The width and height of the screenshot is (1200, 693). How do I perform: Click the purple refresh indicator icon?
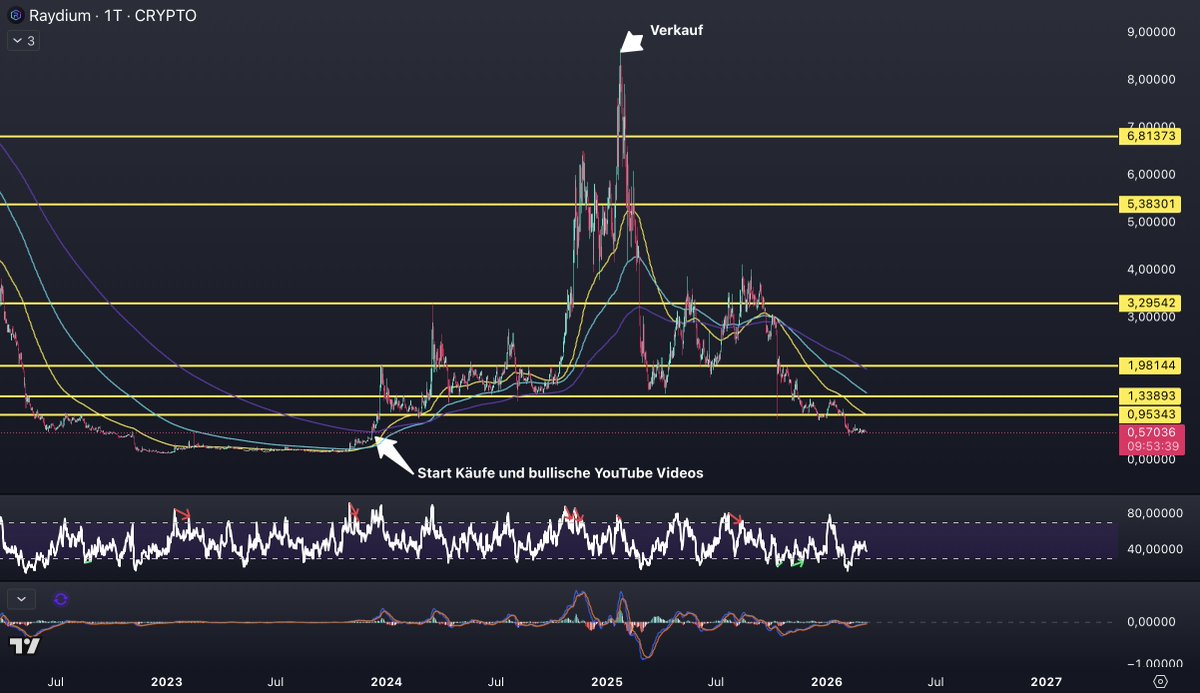click(61, 599)
